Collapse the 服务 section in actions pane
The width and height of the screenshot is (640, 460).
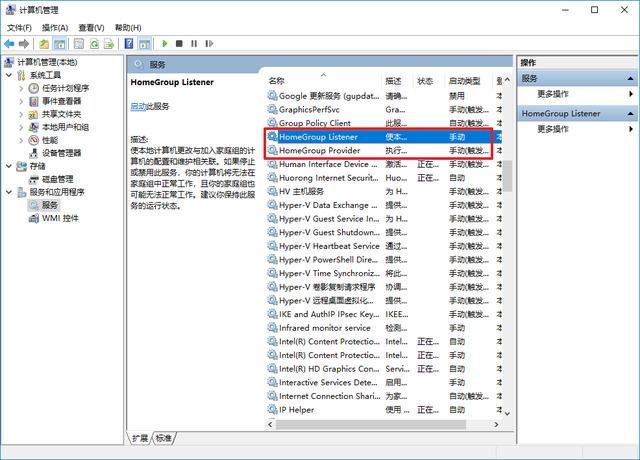(x=630, y=78)
